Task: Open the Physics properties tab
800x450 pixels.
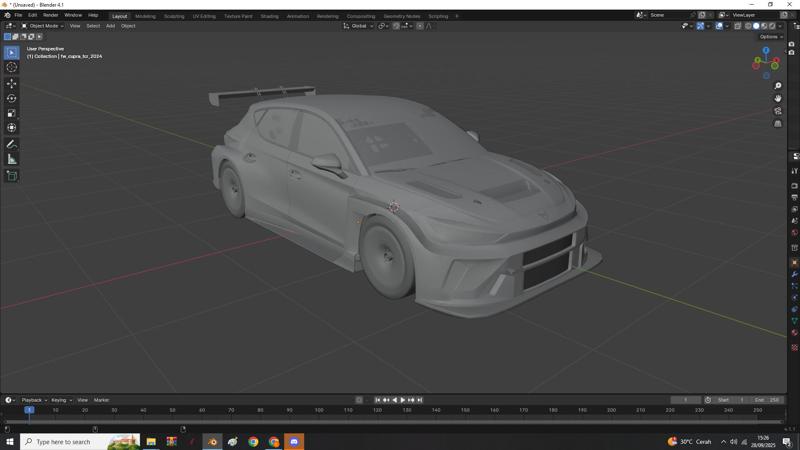Action: (x=794, y=298)
